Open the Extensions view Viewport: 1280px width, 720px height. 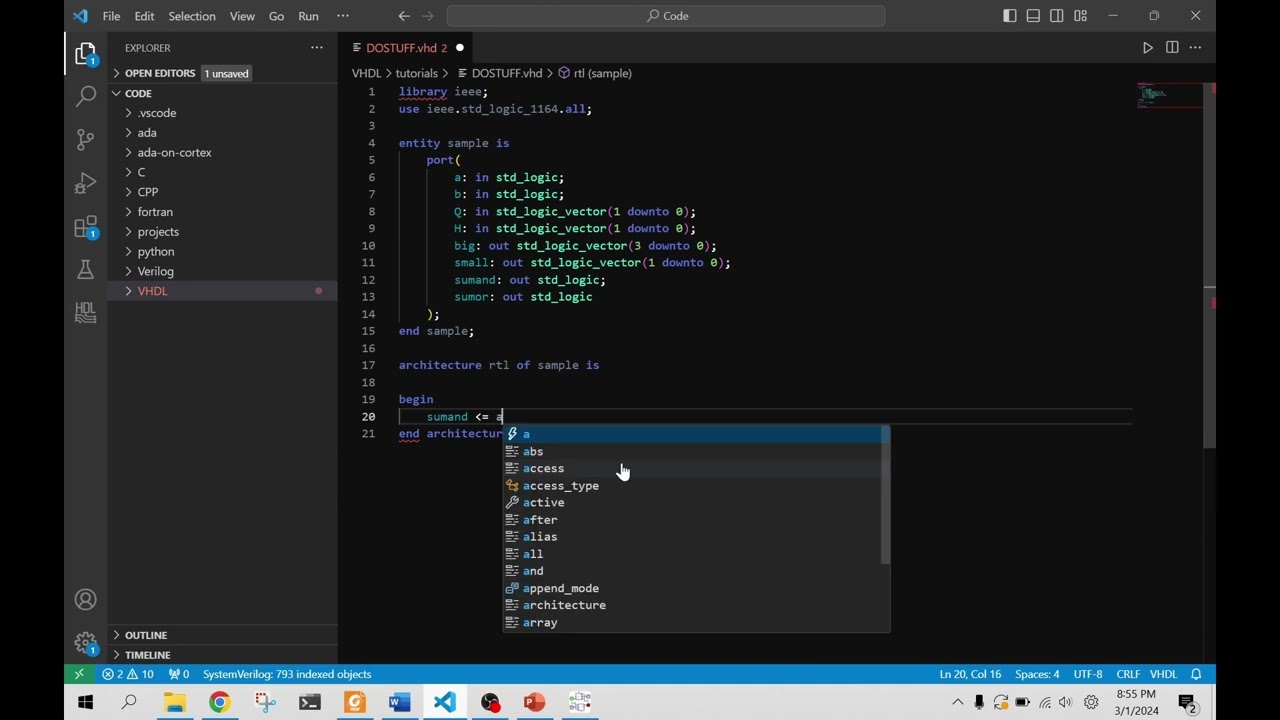point(86,228)
